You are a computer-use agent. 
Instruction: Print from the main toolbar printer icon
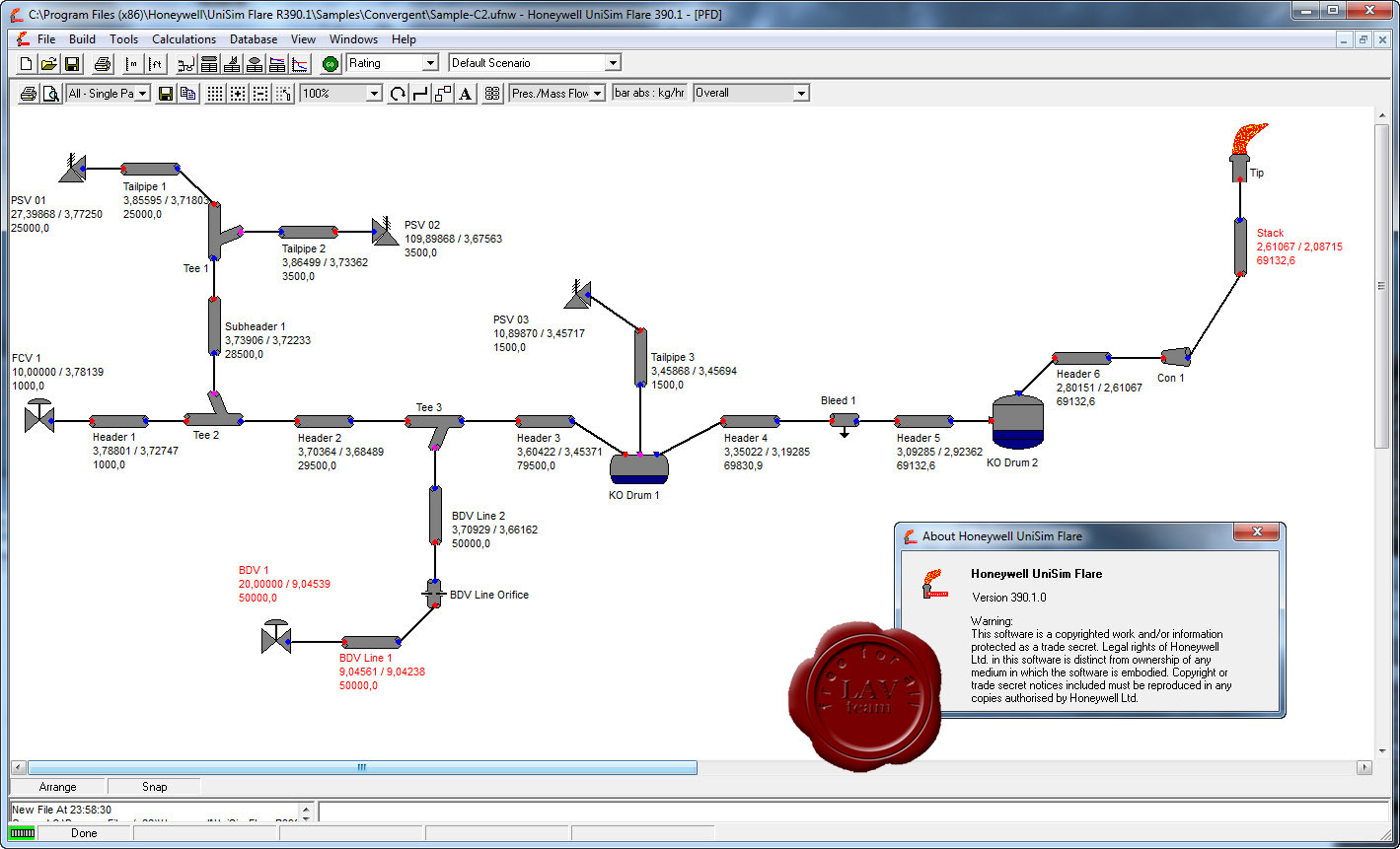tap(103, 63)
